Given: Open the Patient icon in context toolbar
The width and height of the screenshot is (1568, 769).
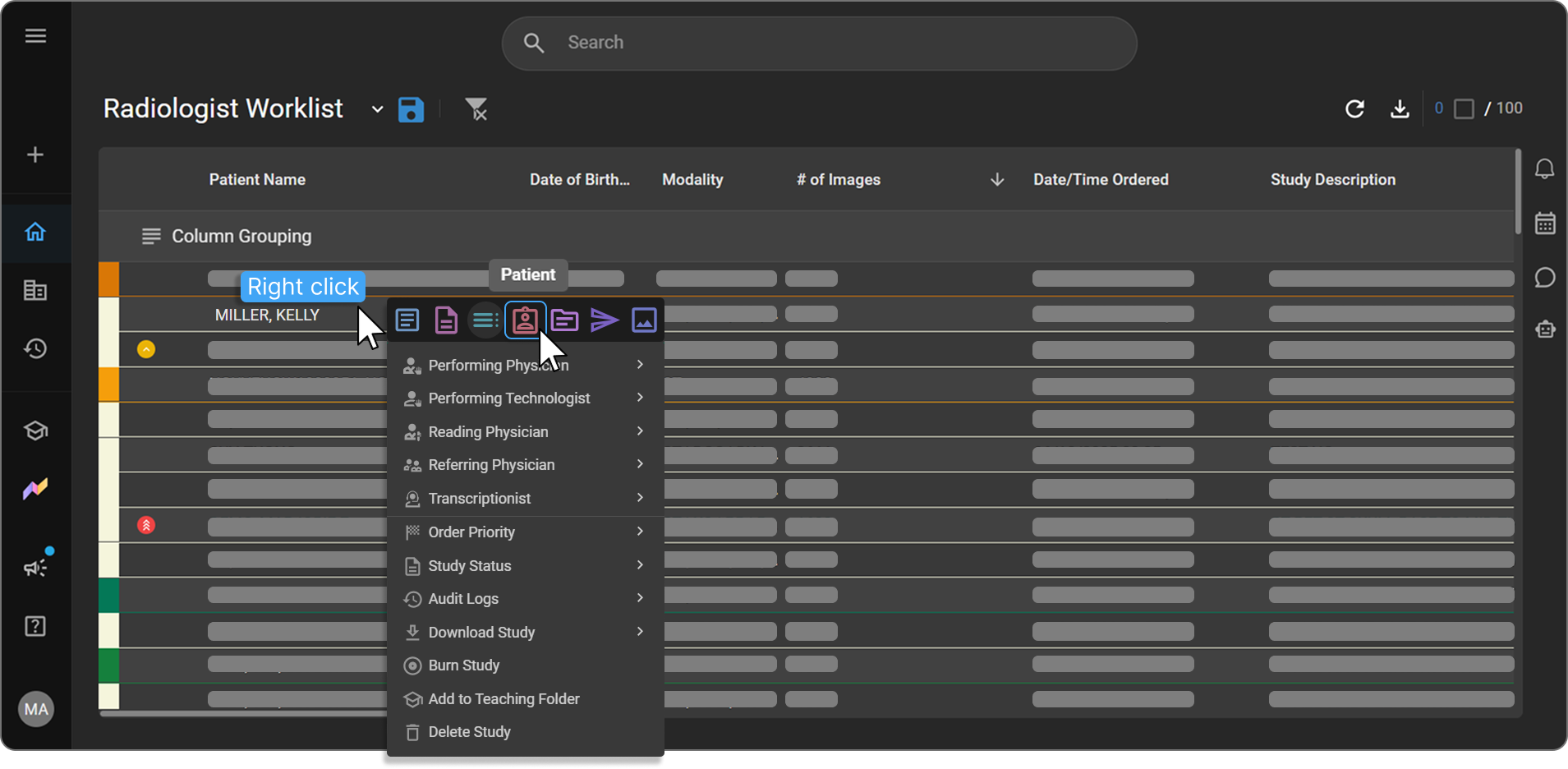Looking at the screenshot, I should [525, 320].
